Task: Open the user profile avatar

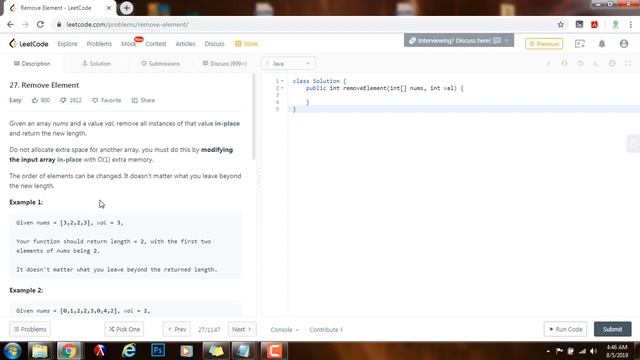Action: 624,44
